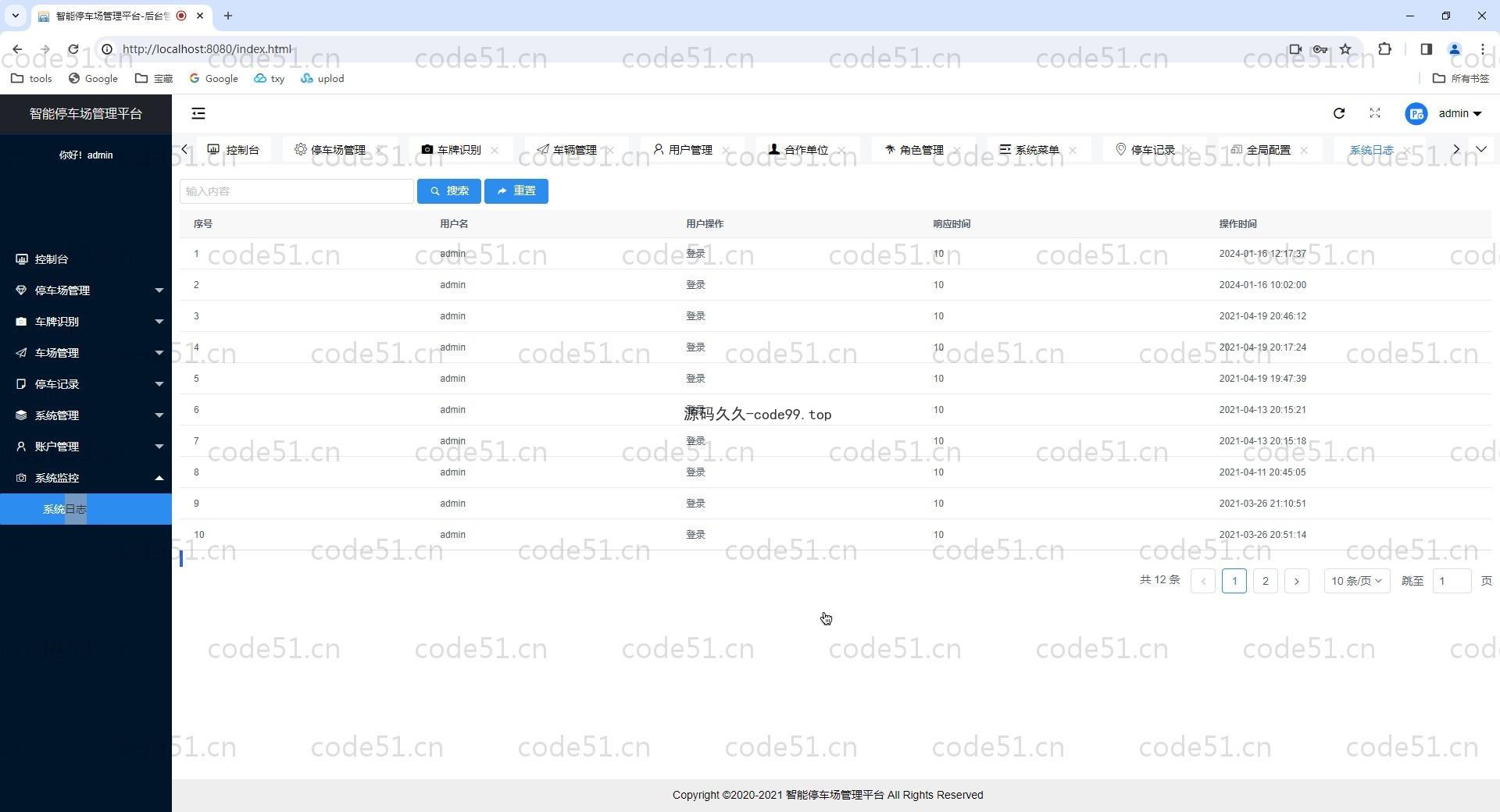Select page 1 in pagination
The height and width of the screenshot is (812, 1500).
1234,581
